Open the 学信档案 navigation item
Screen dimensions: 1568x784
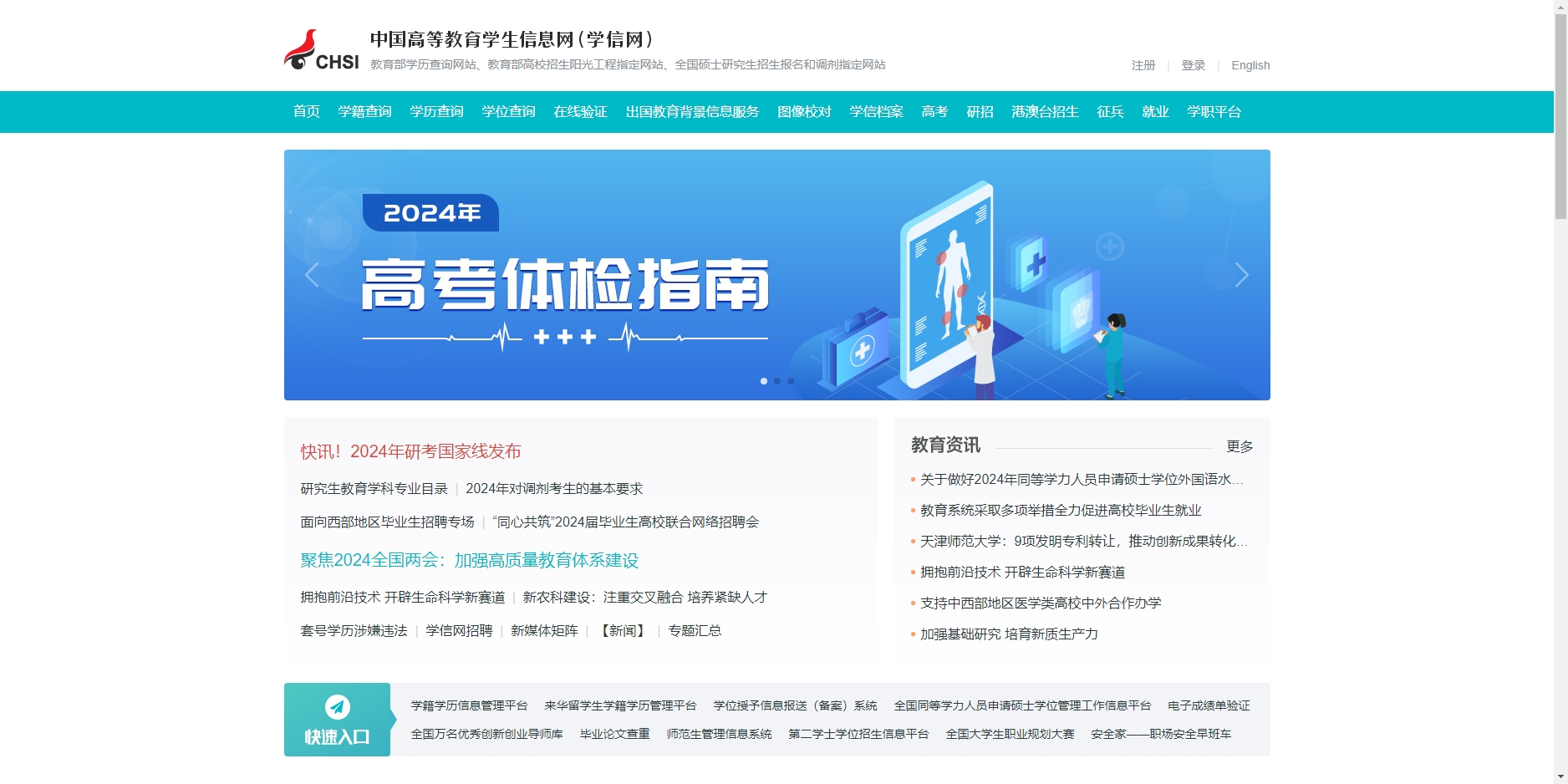point(876,111)
